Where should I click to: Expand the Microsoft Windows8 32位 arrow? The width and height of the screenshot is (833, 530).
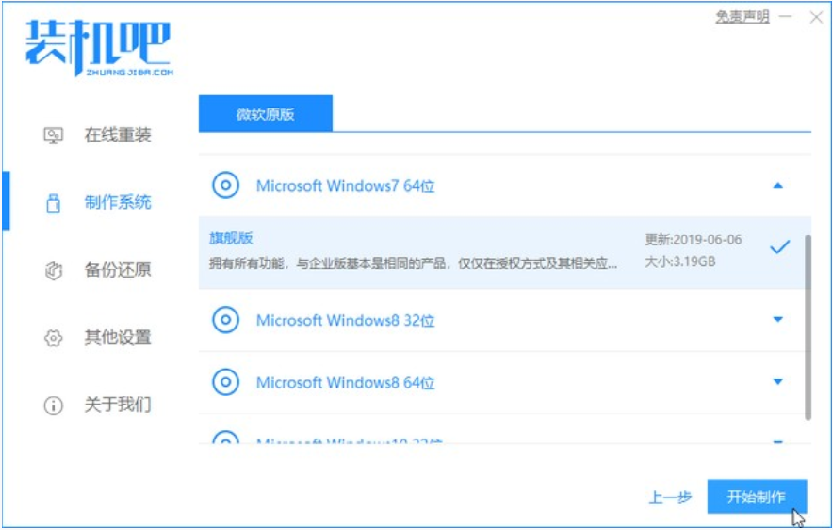tap(778, 320)
